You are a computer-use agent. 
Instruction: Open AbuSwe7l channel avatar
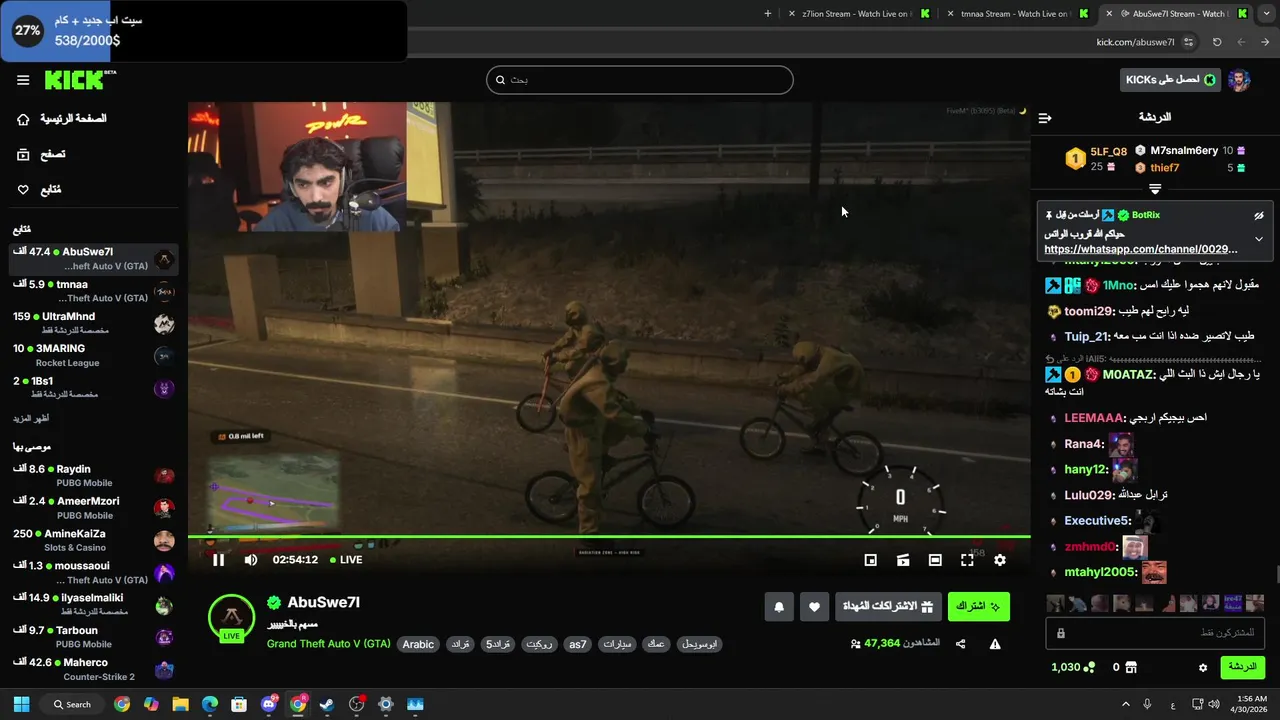pos(231,617)
